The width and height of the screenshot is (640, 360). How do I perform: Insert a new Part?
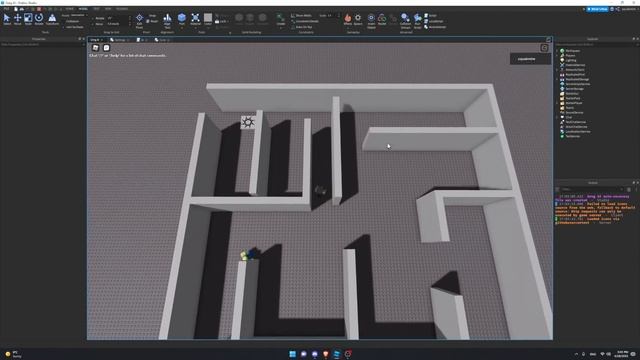182,19
